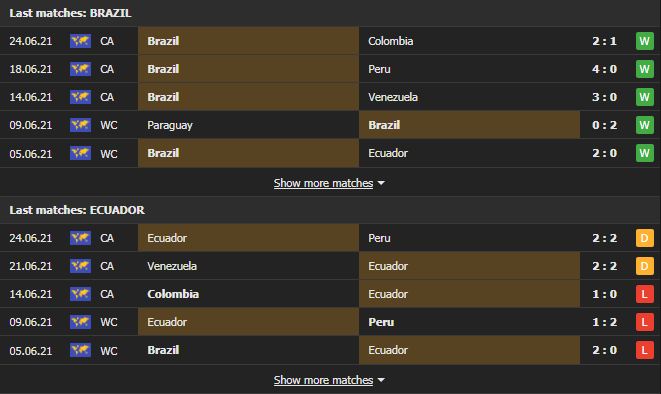Click the 4:0 score for Brazil vs Peru

tap(605, 69)
